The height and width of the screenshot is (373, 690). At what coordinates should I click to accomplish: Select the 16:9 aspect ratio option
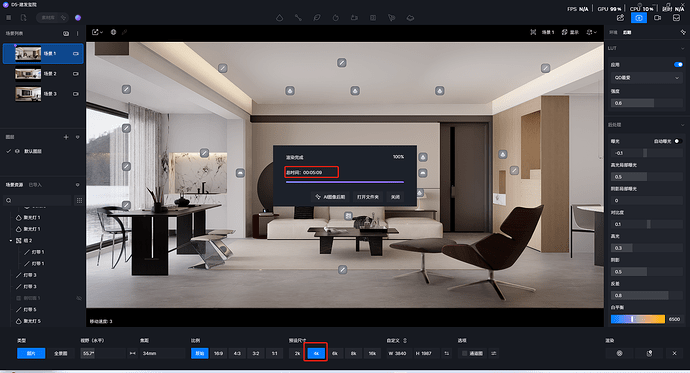[x=218, y=353]
